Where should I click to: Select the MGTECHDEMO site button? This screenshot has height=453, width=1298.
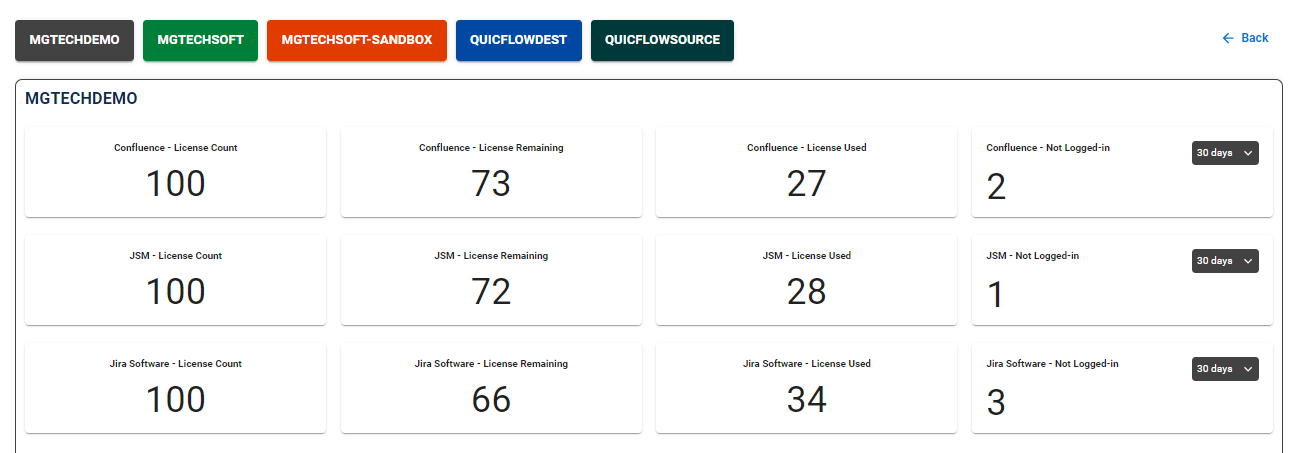(74, 40)
